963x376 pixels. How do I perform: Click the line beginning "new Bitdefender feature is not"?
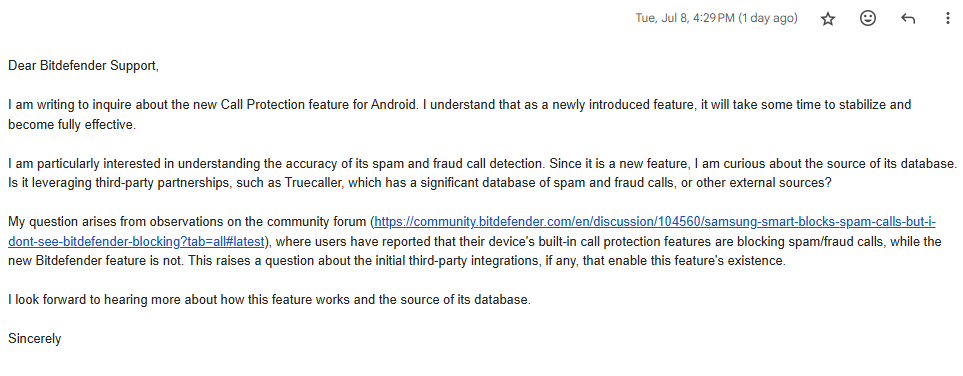(x=397, y=261)
